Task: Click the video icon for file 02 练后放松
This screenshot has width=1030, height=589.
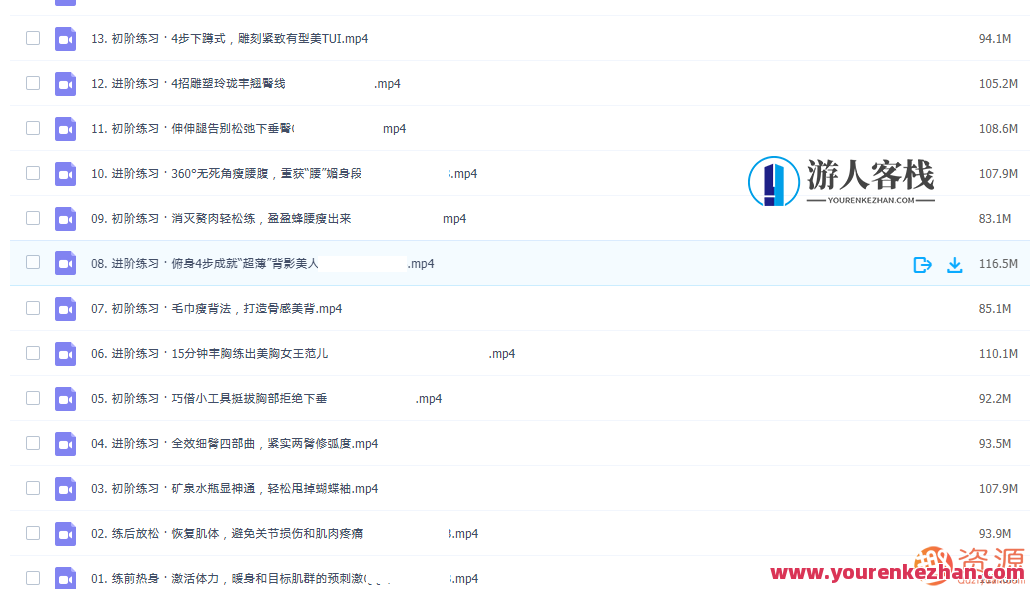Action: click(x=65, y=533)
